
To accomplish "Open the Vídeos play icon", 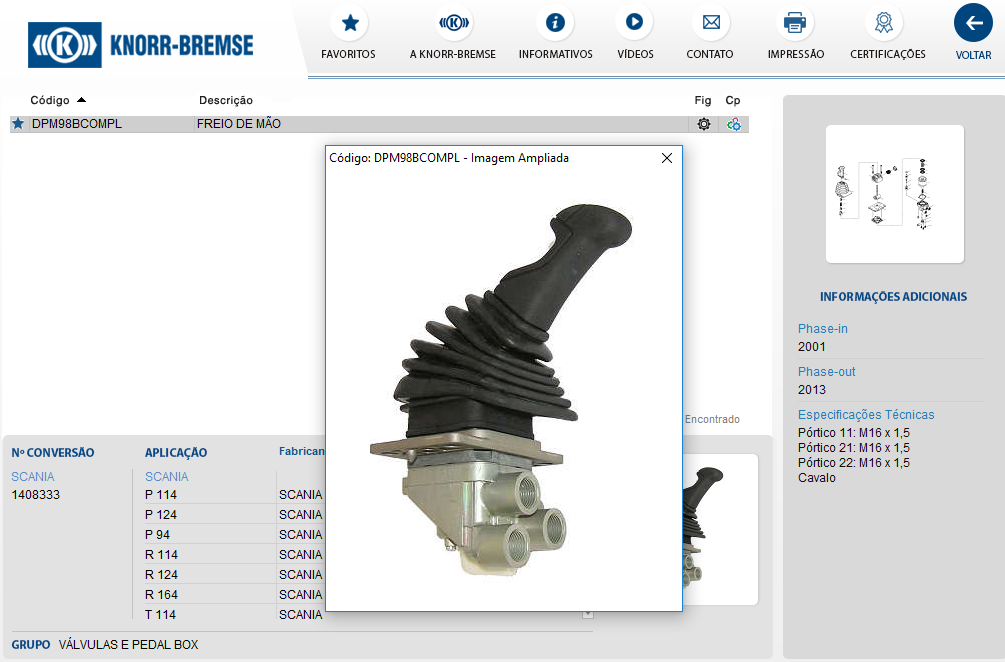I will pyautogui.click(x=634, y=23).
